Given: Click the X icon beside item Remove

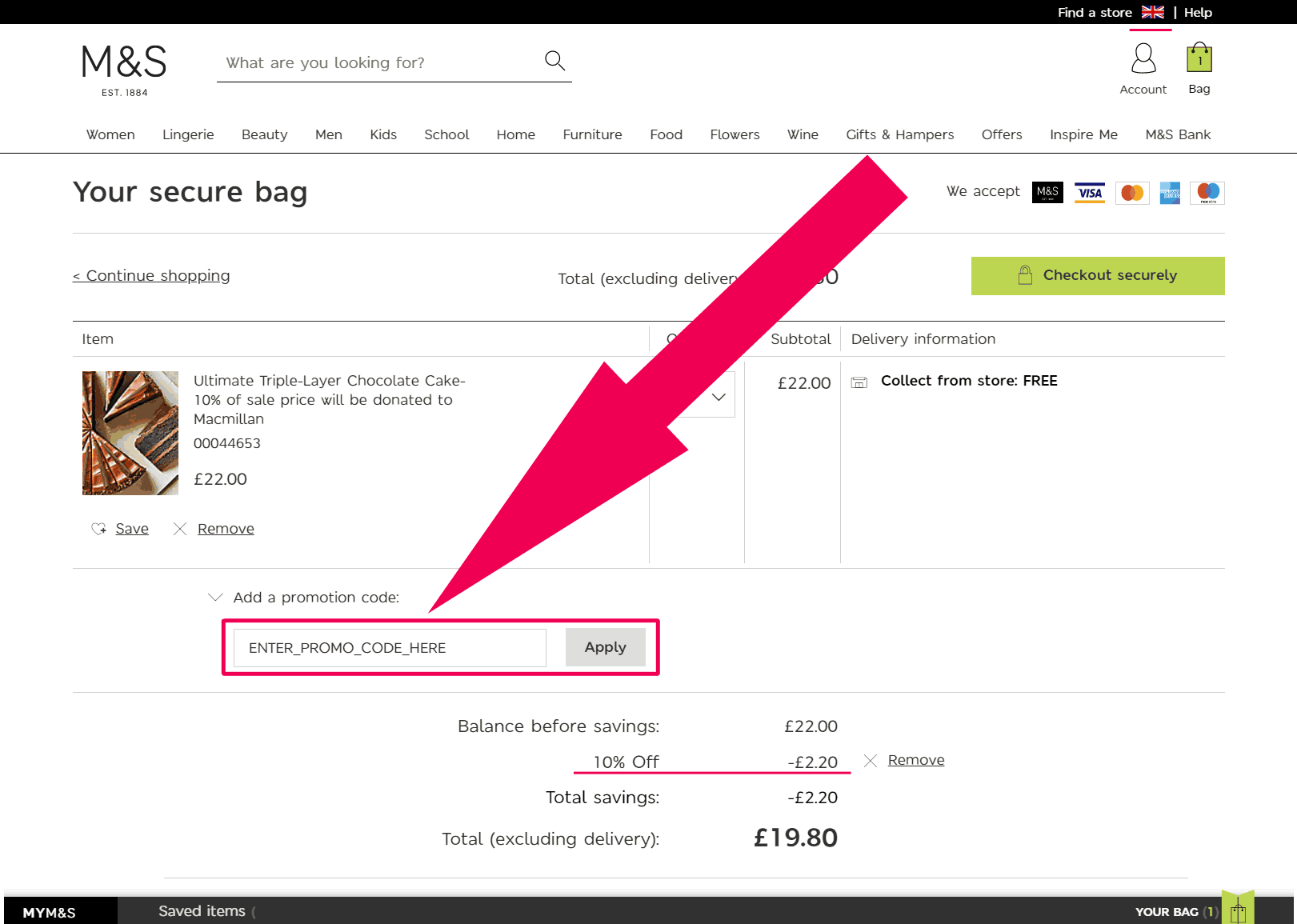Looking at the screenshot, I should click(180, 529).
